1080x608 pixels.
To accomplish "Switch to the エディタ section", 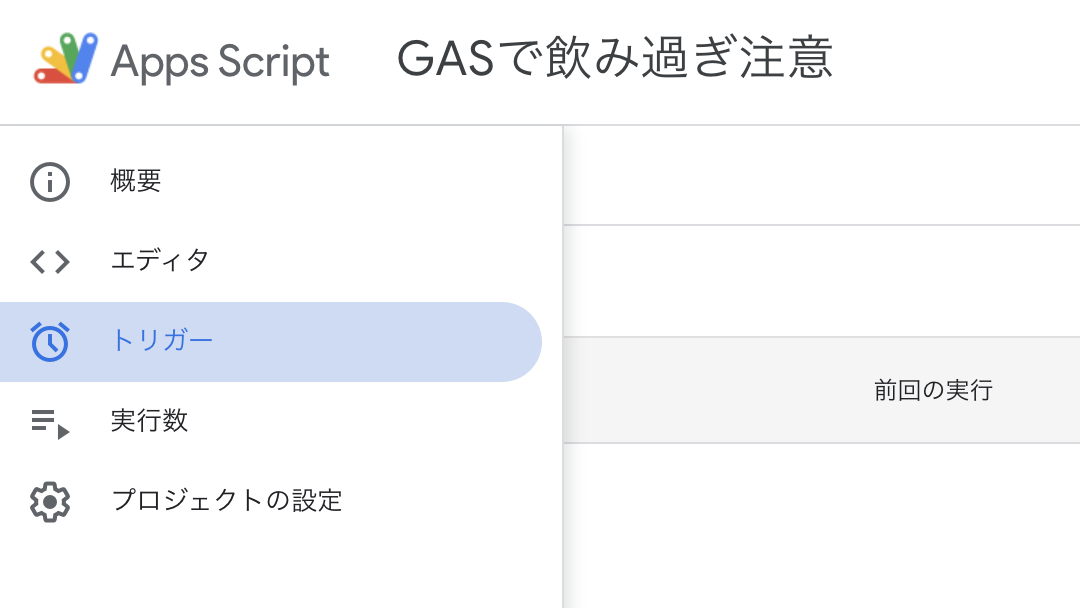I will 160,261.
